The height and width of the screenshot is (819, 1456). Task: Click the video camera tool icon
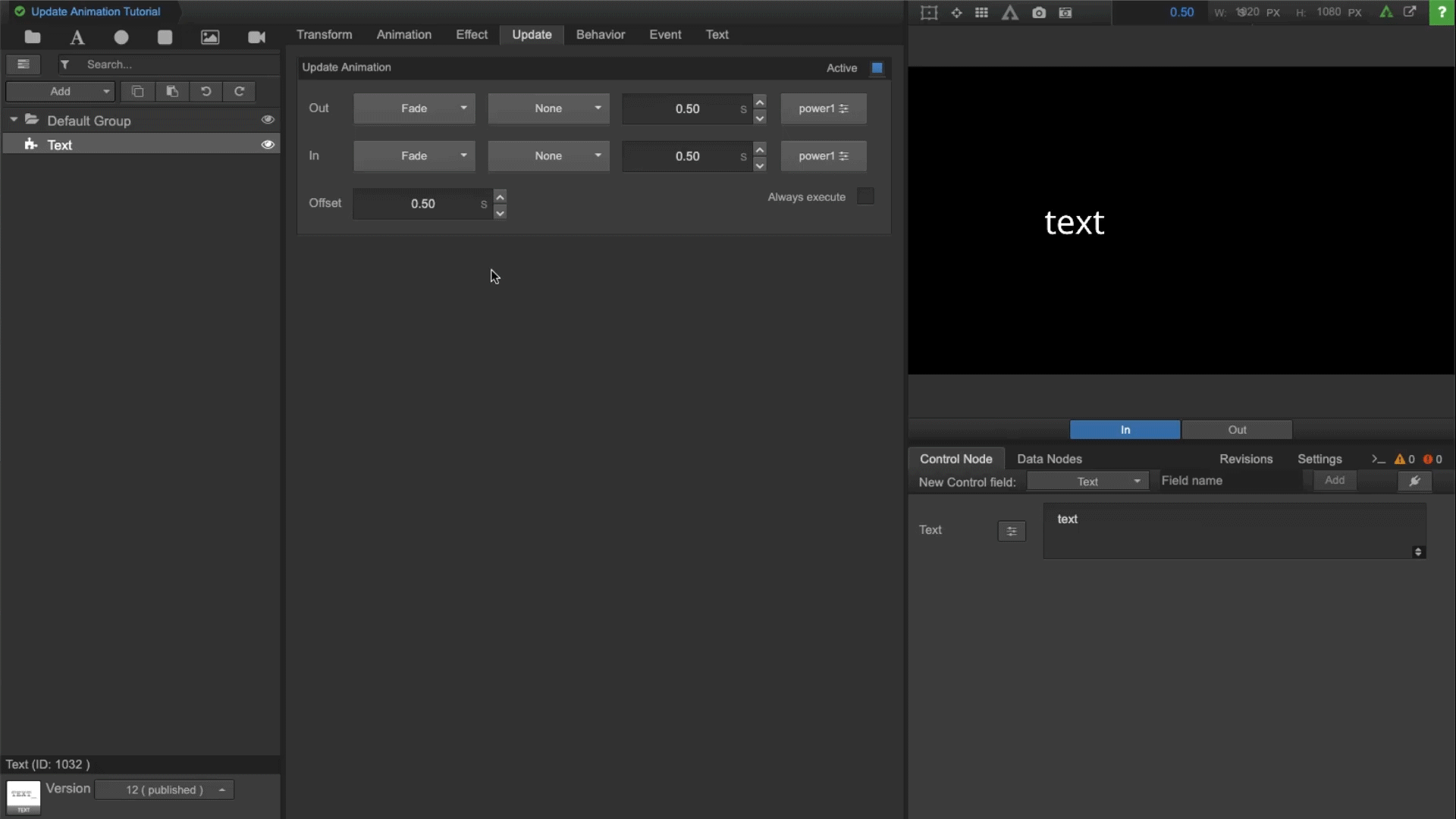point(256,37)
